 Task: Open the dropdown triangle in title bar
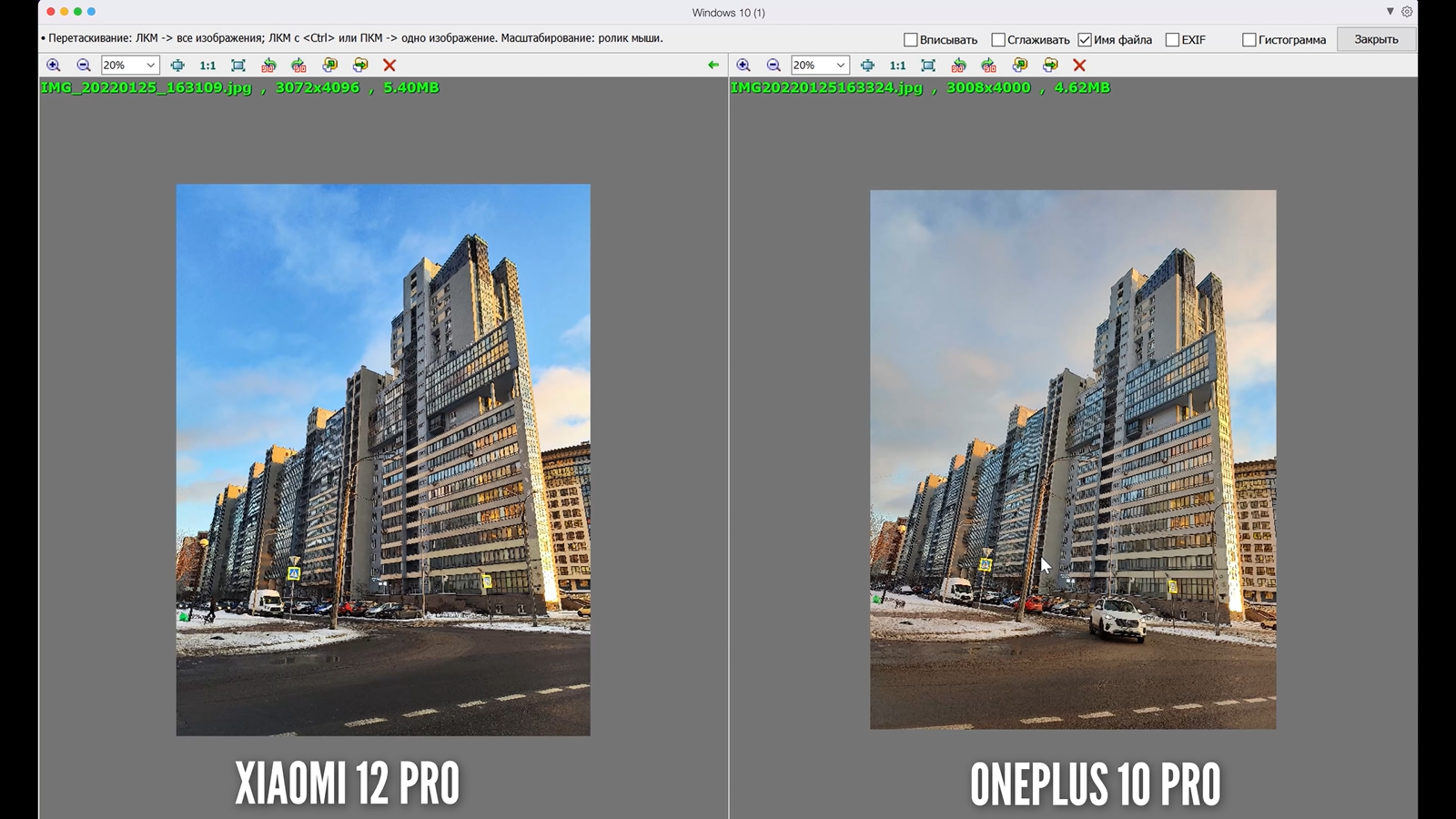click(x=1390, y=12)
